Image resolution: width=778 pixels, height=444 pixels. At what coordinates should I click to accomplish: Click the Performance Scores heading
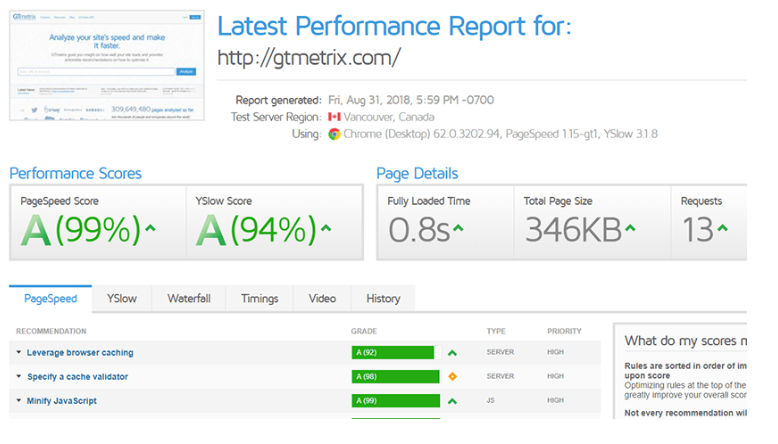tap(75, 173)
